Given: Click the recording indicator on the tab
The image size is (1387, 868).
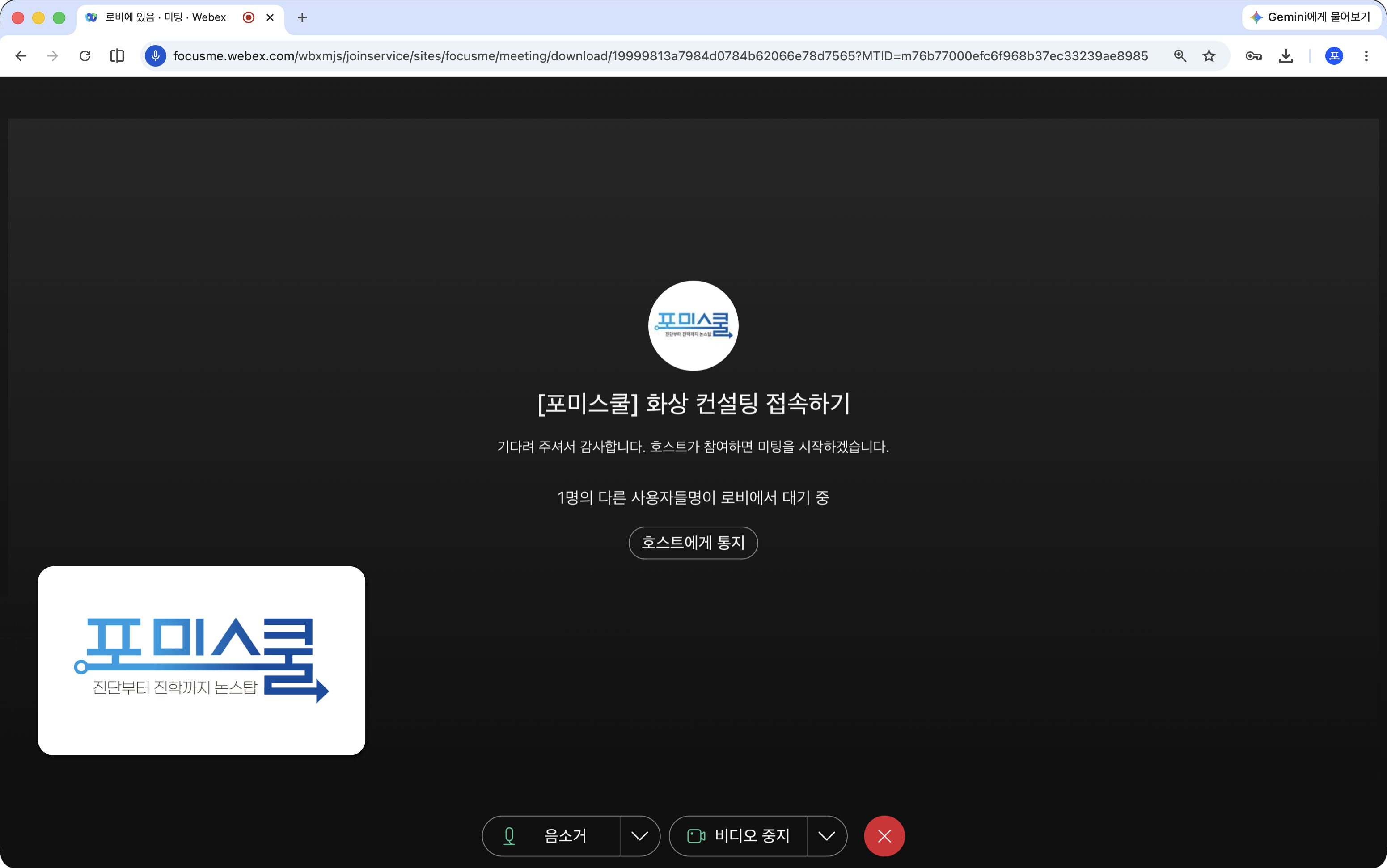Looking at the screenshot, I should [249, 17].
